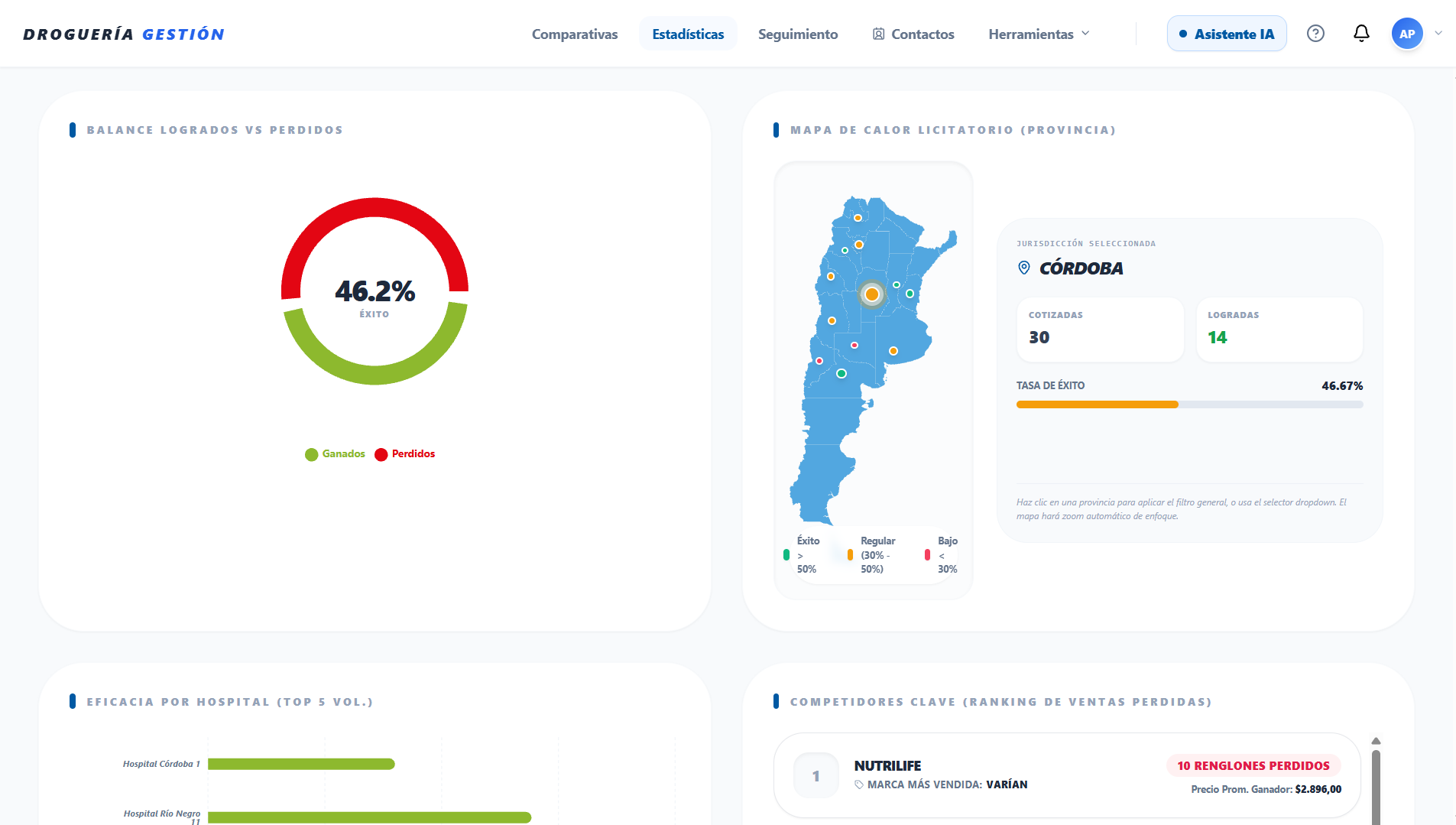Switch to the Comparativas tab
This screenshot has width=1456, height=825.
(575, 34)
